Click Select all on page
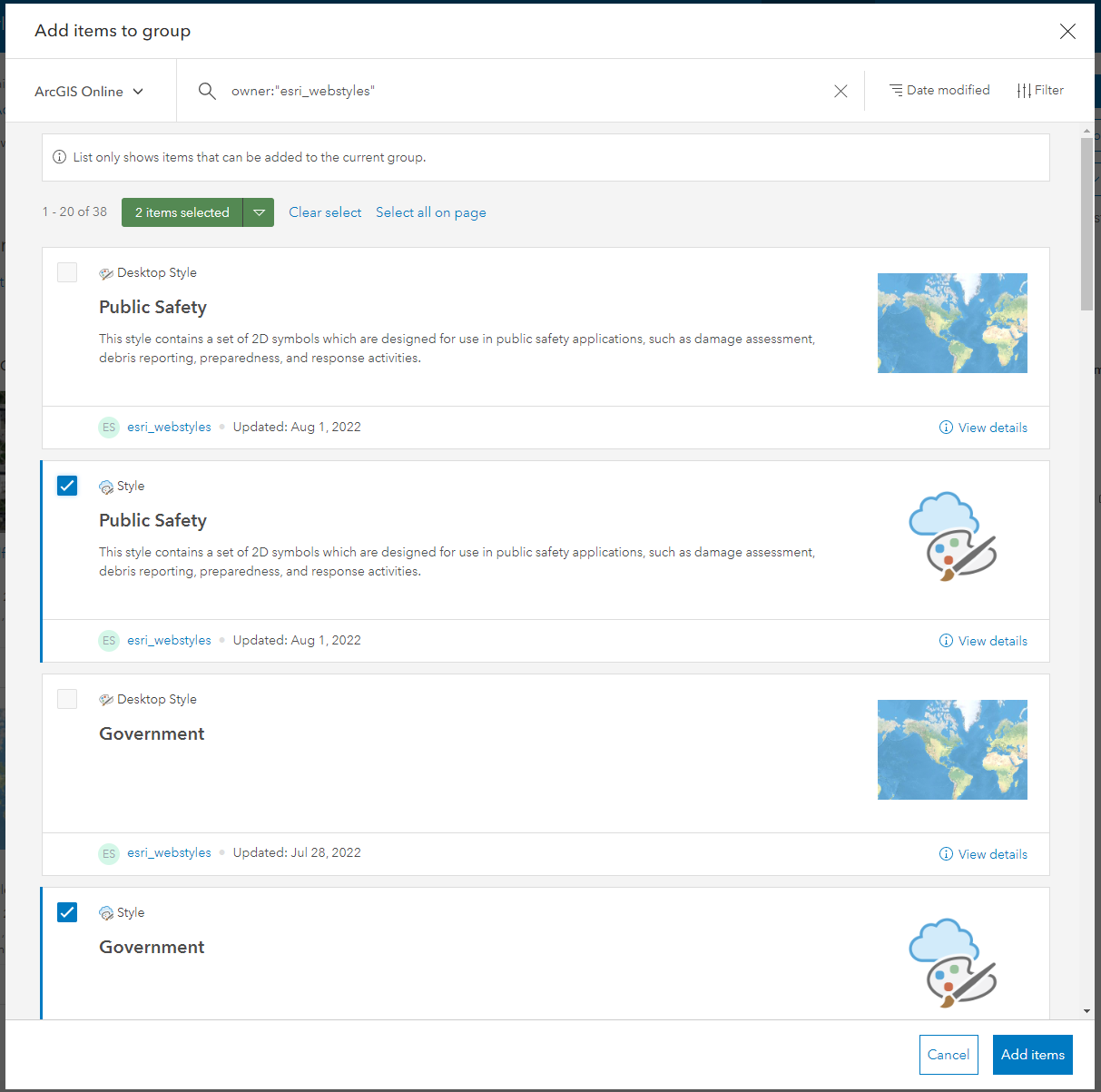The width and height of the screenshot is (1101, 1092). (x=431, y=212)
